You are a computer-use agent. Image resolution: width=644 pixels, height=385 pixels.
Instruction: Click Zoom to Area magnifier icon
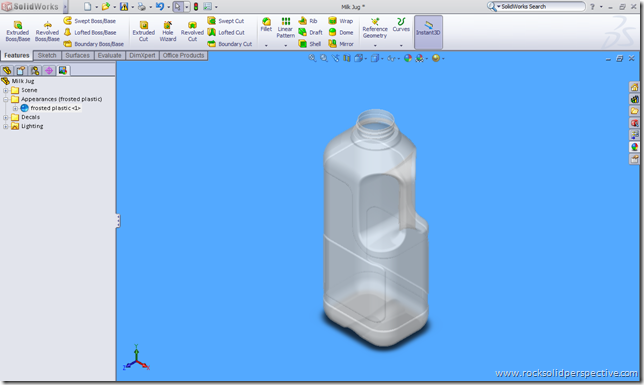[x=324, y=58]
